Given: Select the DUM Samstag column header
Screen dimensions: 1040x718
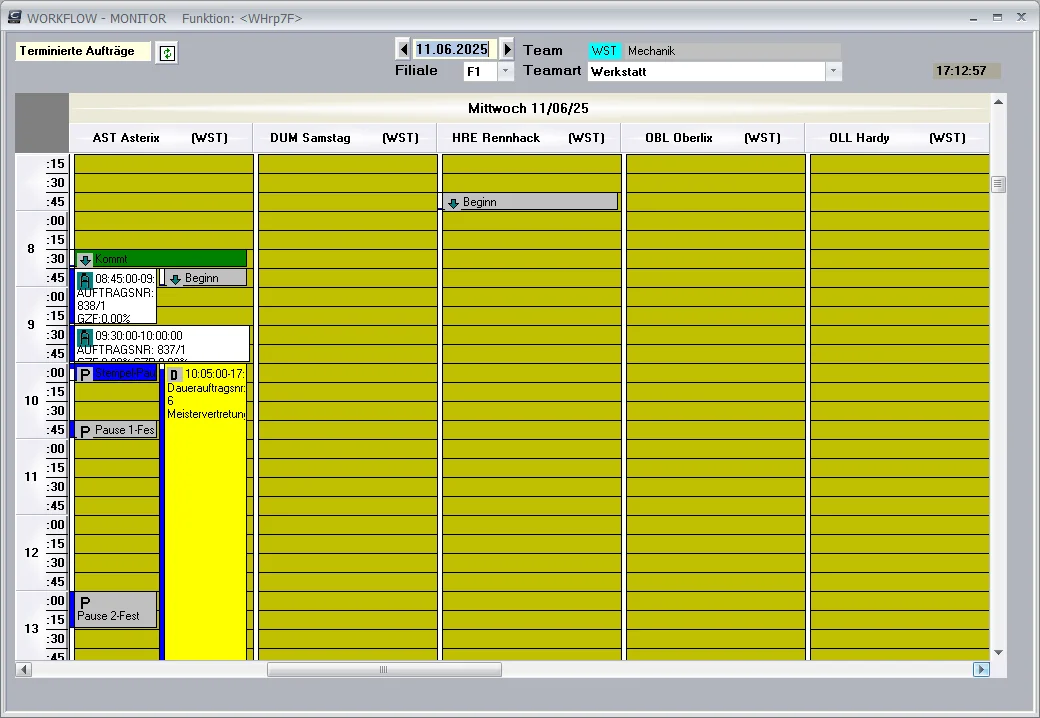Looking at the screenshot, I should [x=344, y=138].
